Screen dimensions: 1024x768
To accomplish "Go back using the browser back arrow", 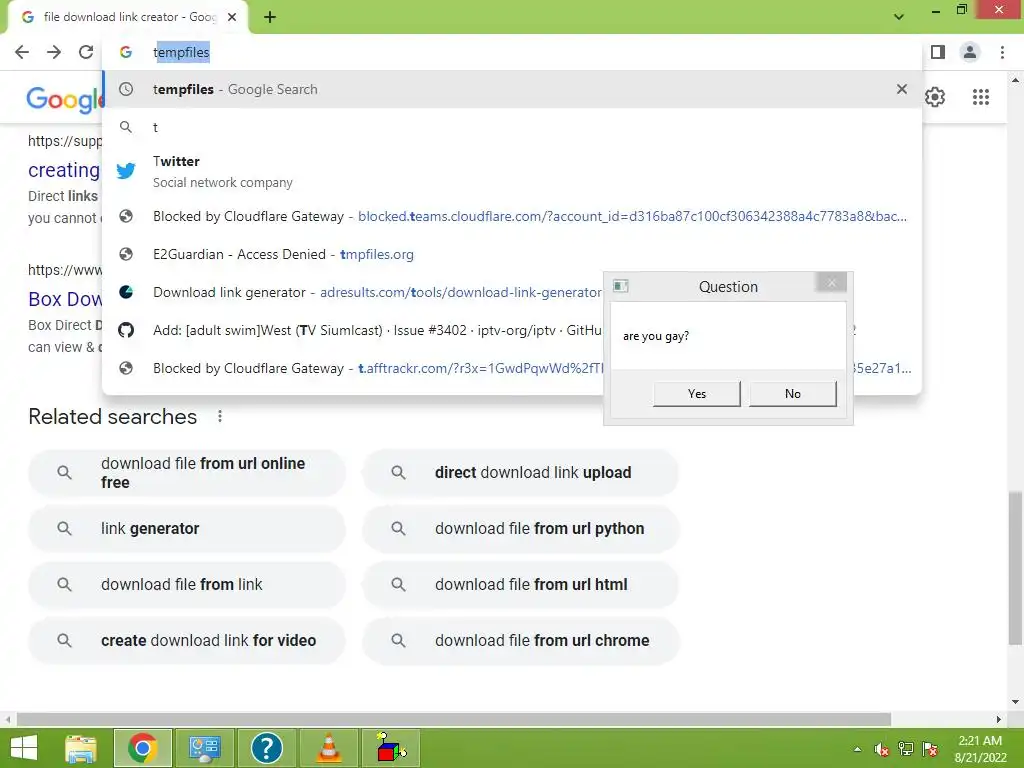I will 22,52.
